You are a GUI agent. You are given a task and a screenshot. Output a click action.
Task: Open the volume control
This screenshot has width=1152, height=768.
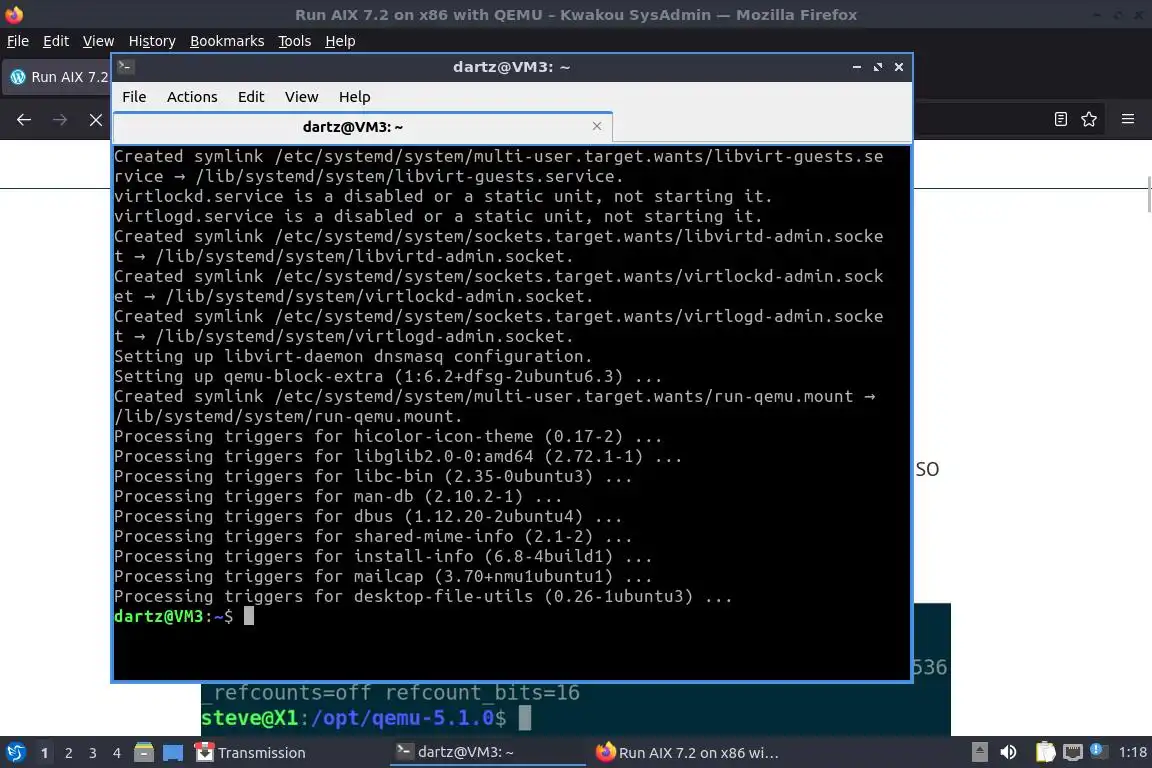[1009, 752]
